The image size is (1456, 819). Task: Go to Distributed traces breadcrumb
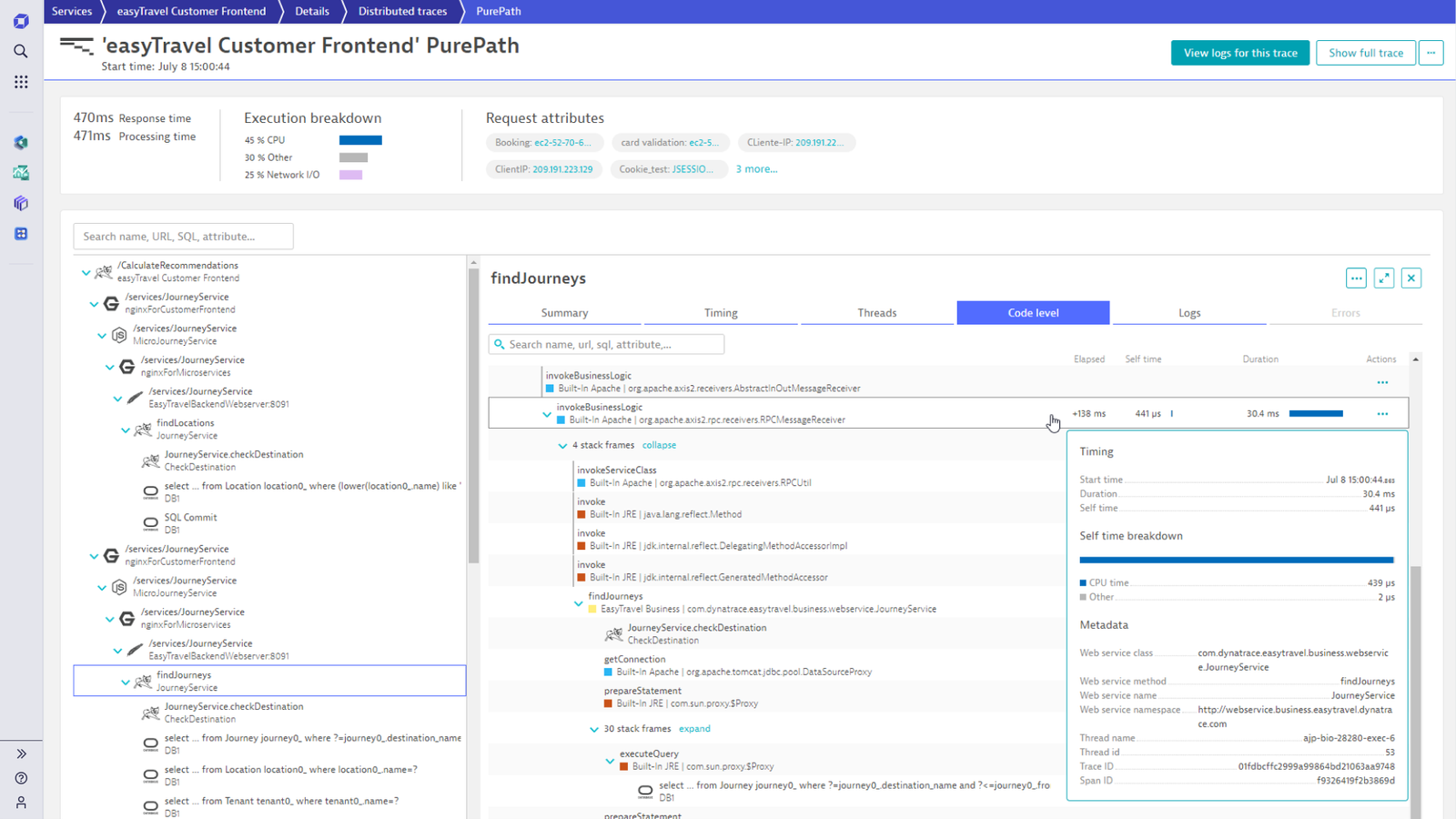(x=402, y=11)
